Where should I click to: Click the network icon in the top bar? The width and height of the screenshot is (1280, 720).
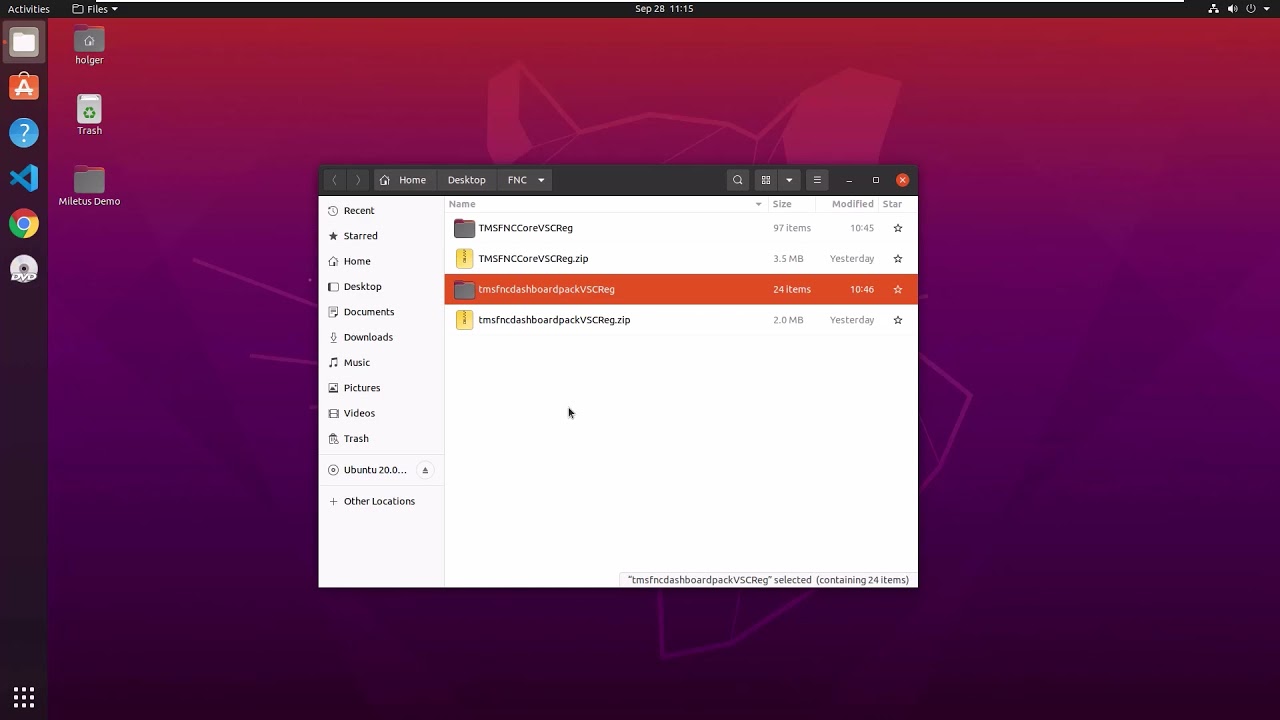[1214, 9]
